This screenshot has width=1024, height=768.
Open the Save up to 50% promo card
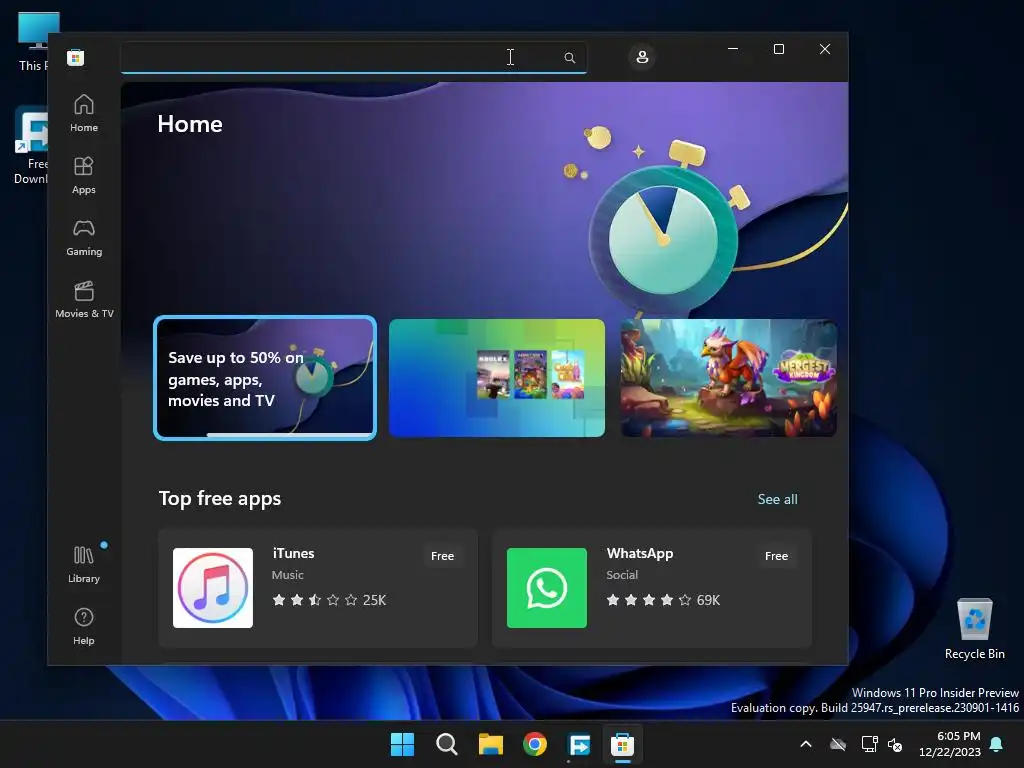265,378
